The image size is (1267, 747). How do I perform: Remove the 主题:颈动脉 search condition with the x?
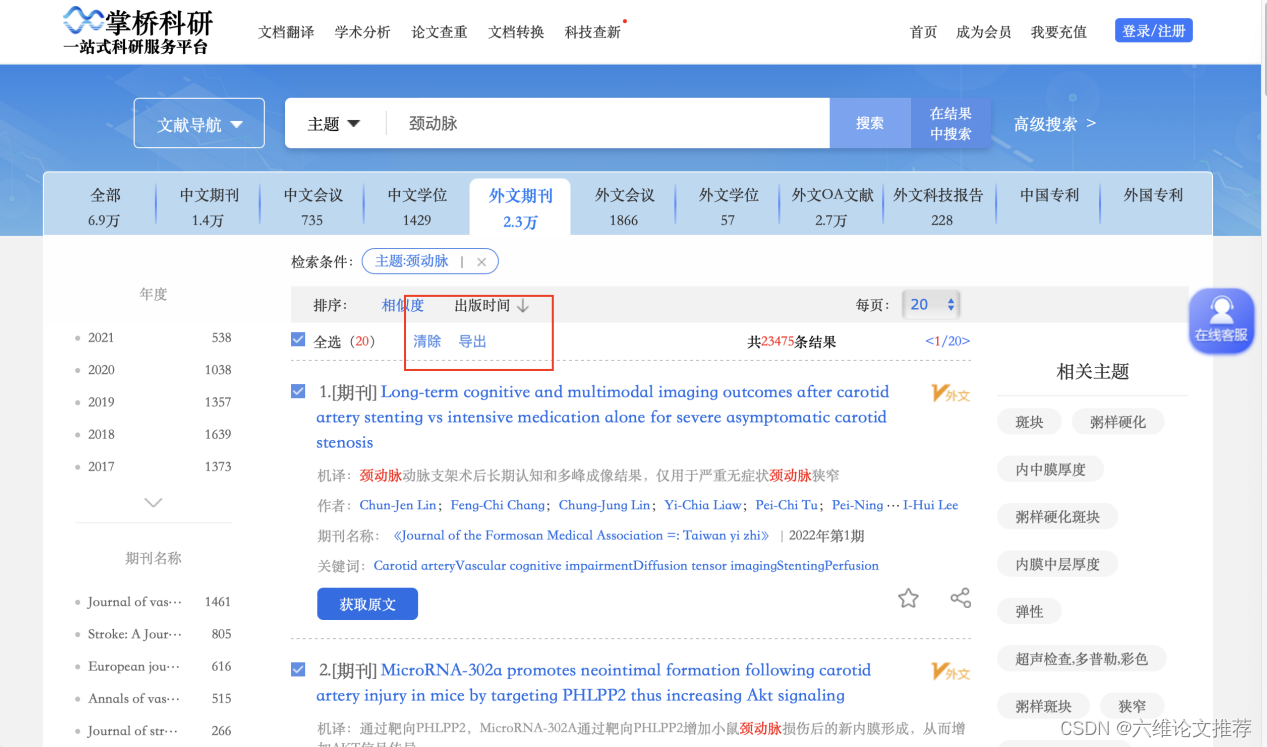481,262
